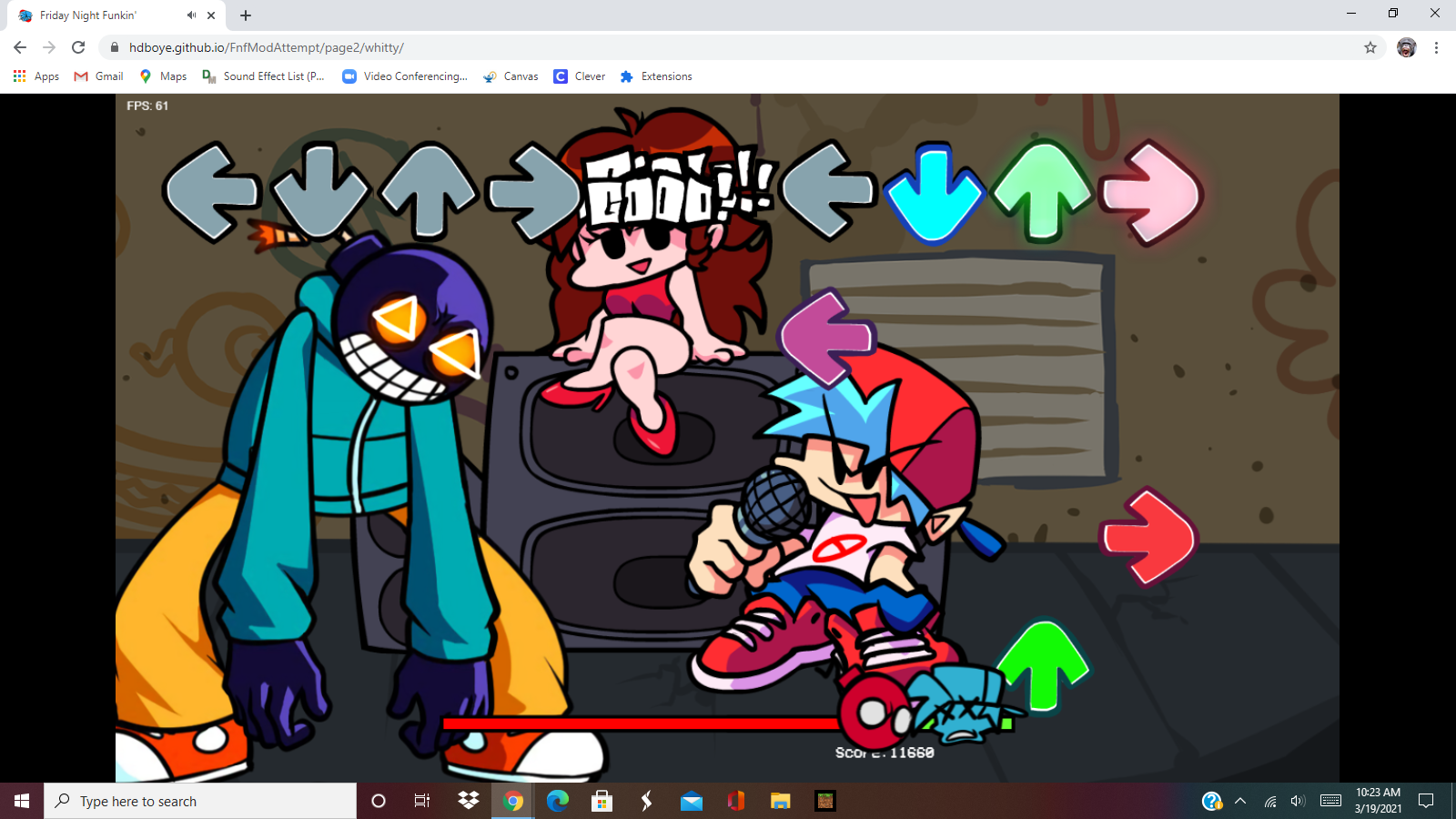Screen dimensions: 1456x819
Task: Open Cortana from the taskbar
Action: pos(379,801)
